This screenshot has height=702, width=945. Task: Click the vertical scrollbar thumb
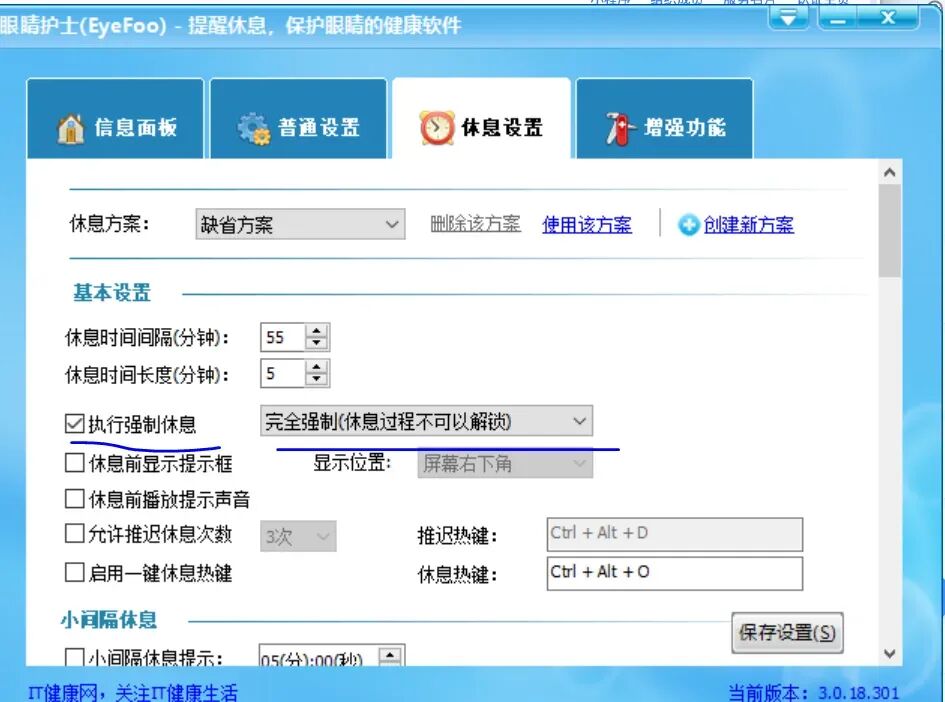click(x=890, y=231)
